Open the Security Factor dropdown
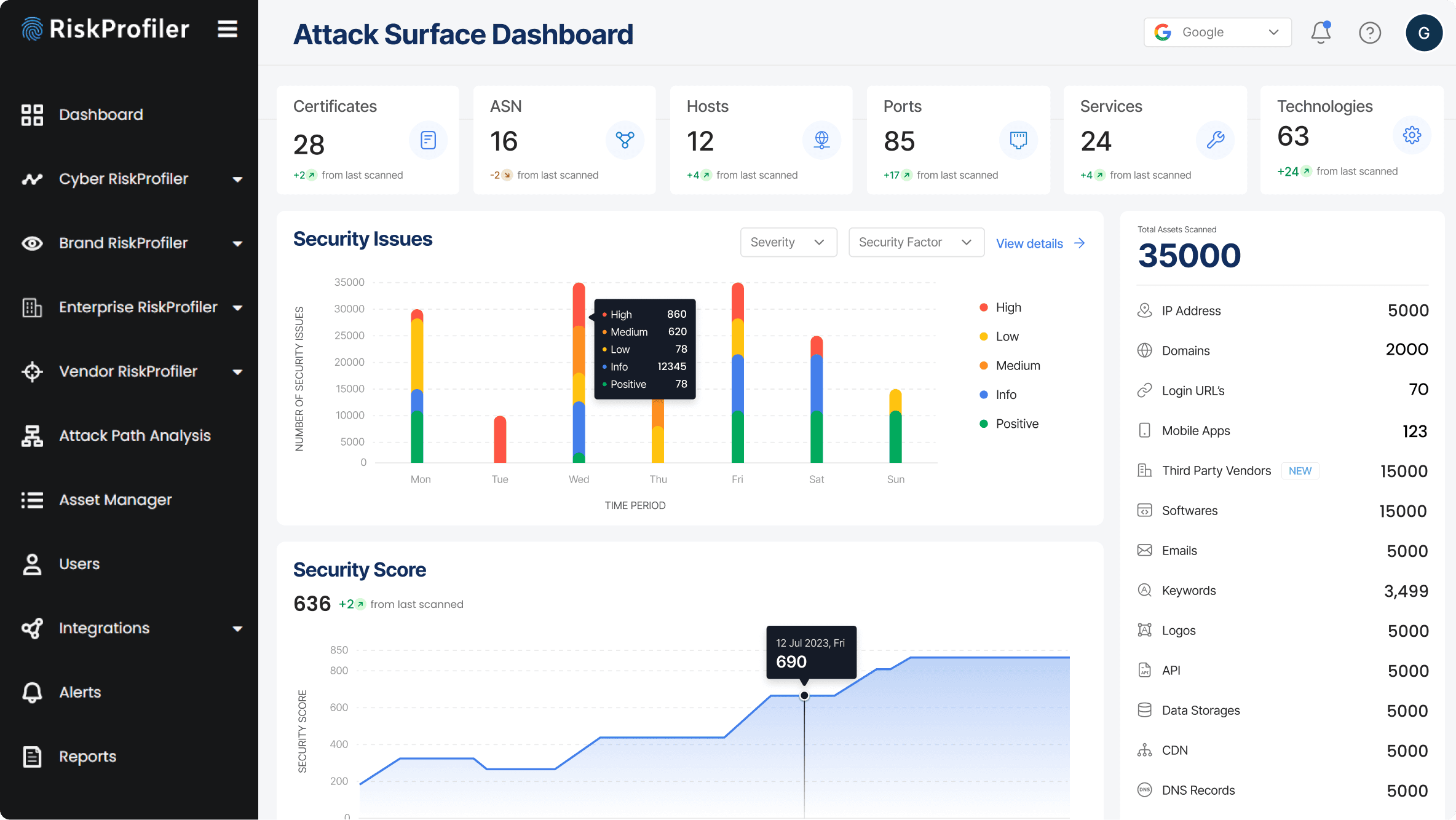The width and height of the screenshot is (1456, 820). [x=916, y=242]
